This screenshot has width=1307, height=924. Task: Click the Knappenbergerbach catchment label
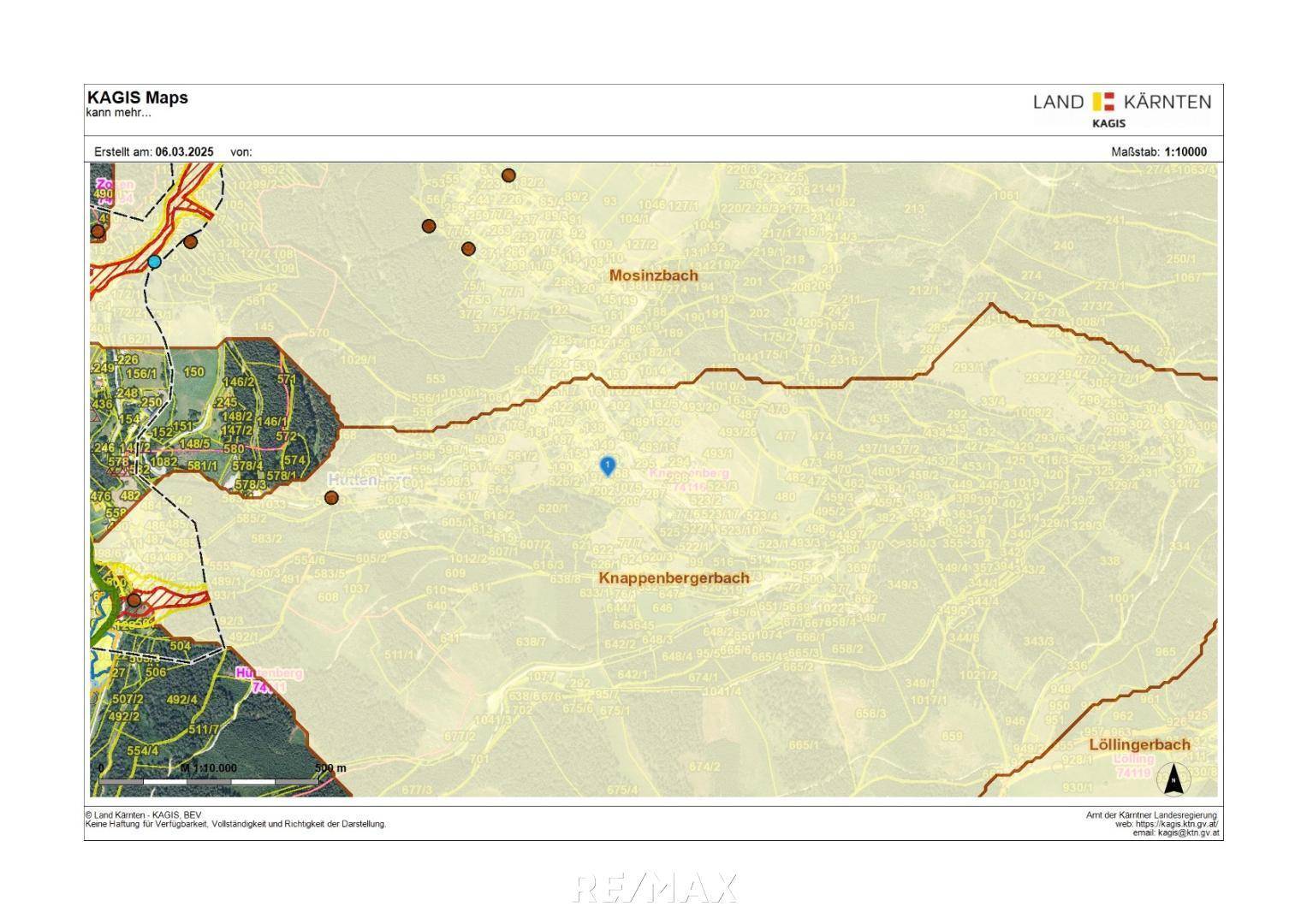click(x=674, y=577)
